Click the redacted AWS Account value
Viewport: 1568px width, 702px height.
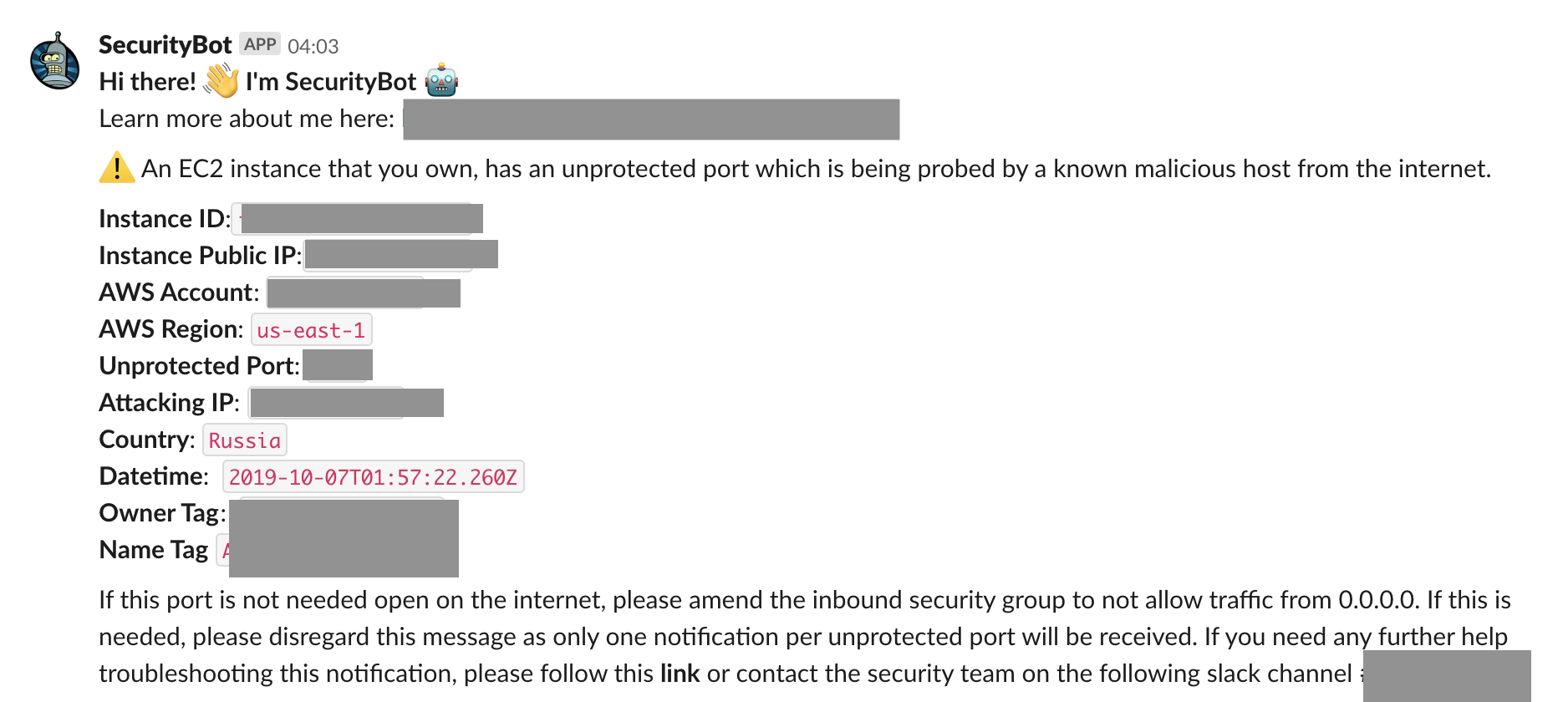point(363,292)
